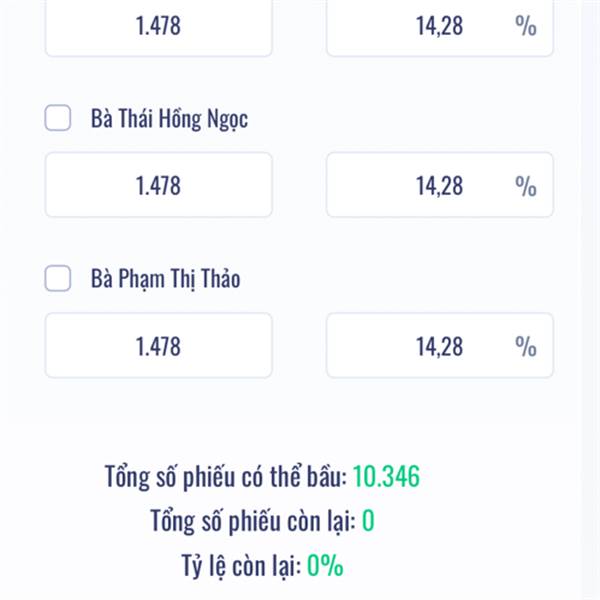Click the "Tổng số phiếu còn lại" label
The height and width of the screenshot is (600, 600).
point(252,521)
